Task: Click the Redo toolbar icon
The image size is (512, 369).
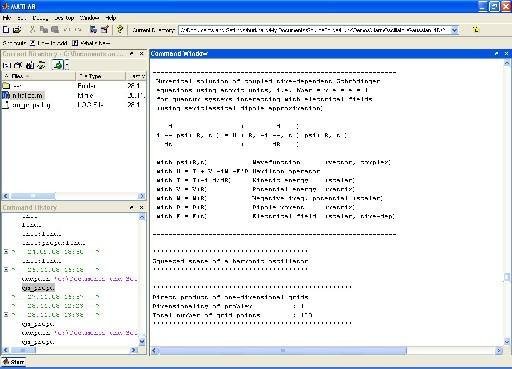Action: 78,30
